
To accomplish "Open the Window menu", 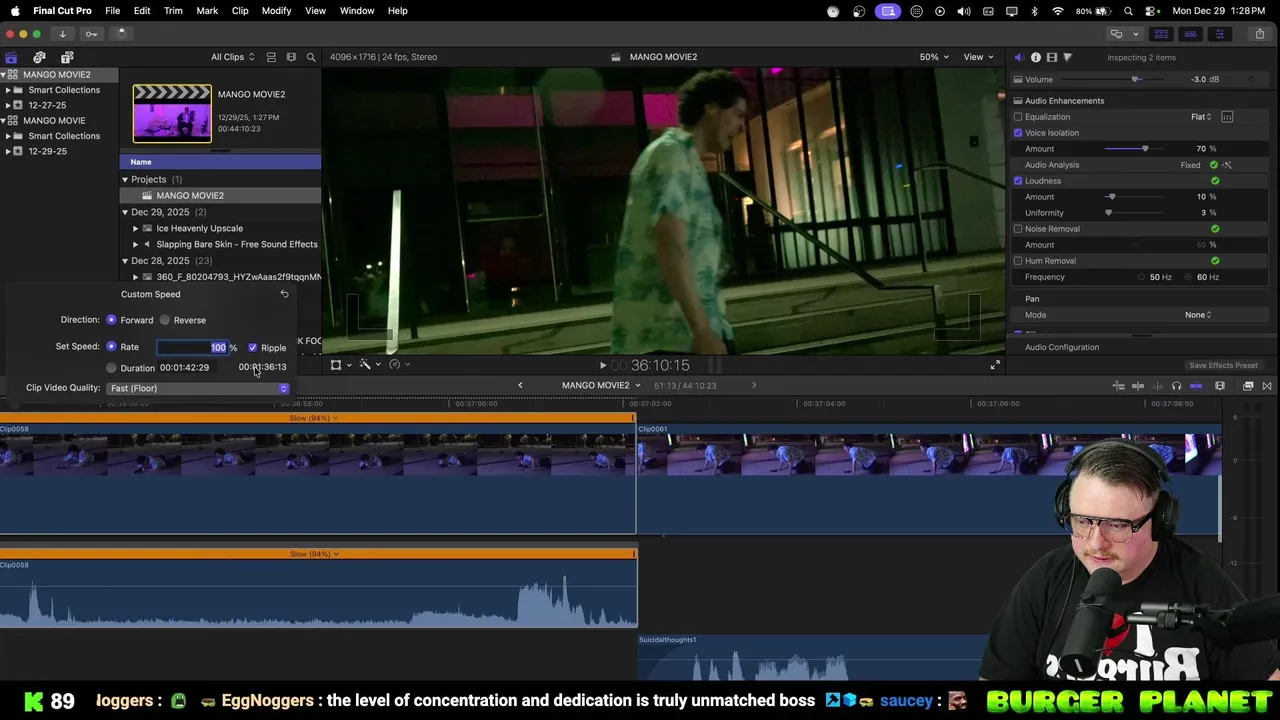I will [357, 11].
